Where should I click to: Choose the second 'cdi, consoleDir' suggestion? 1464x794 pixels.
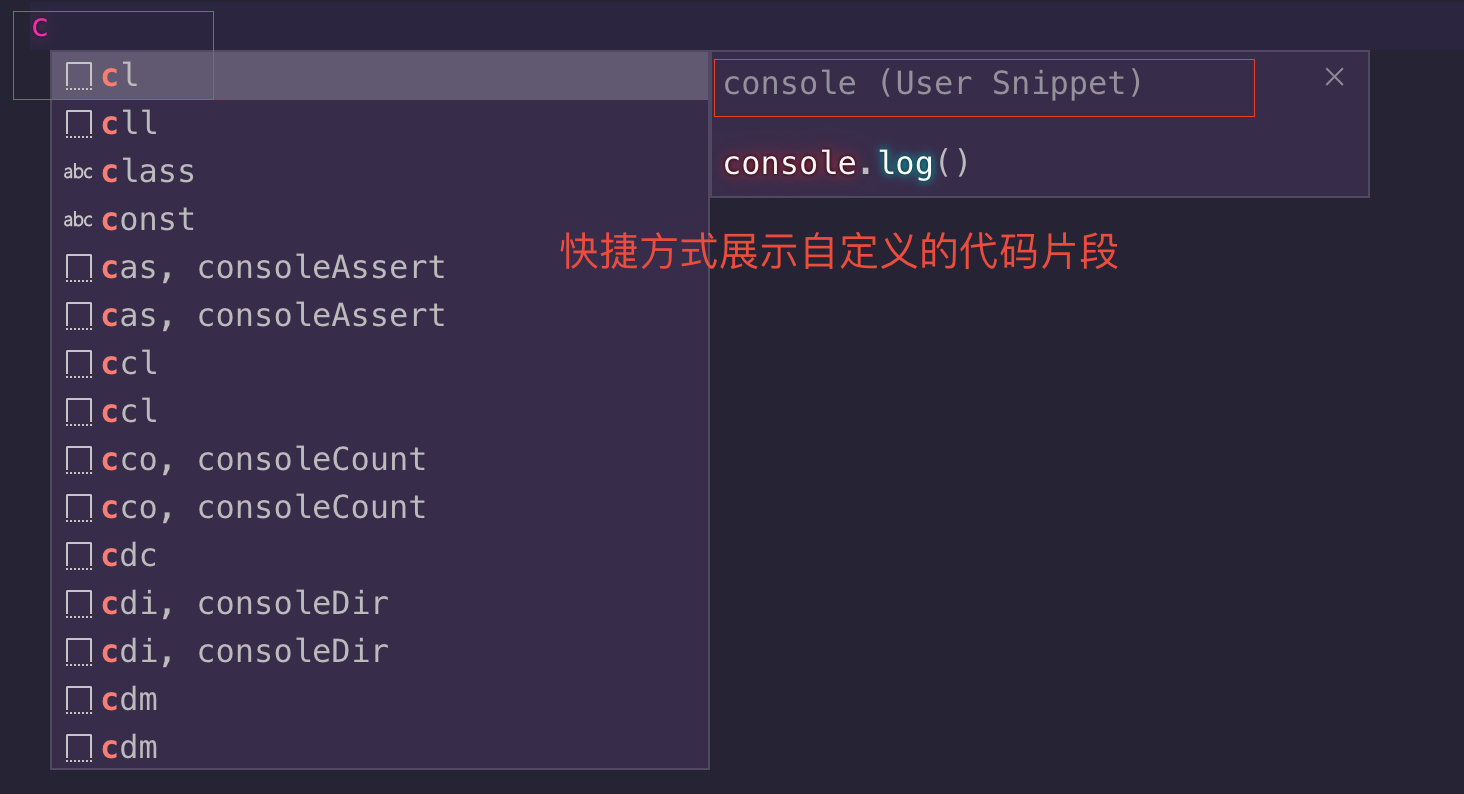pyautogui.click(x=245, y=652)
